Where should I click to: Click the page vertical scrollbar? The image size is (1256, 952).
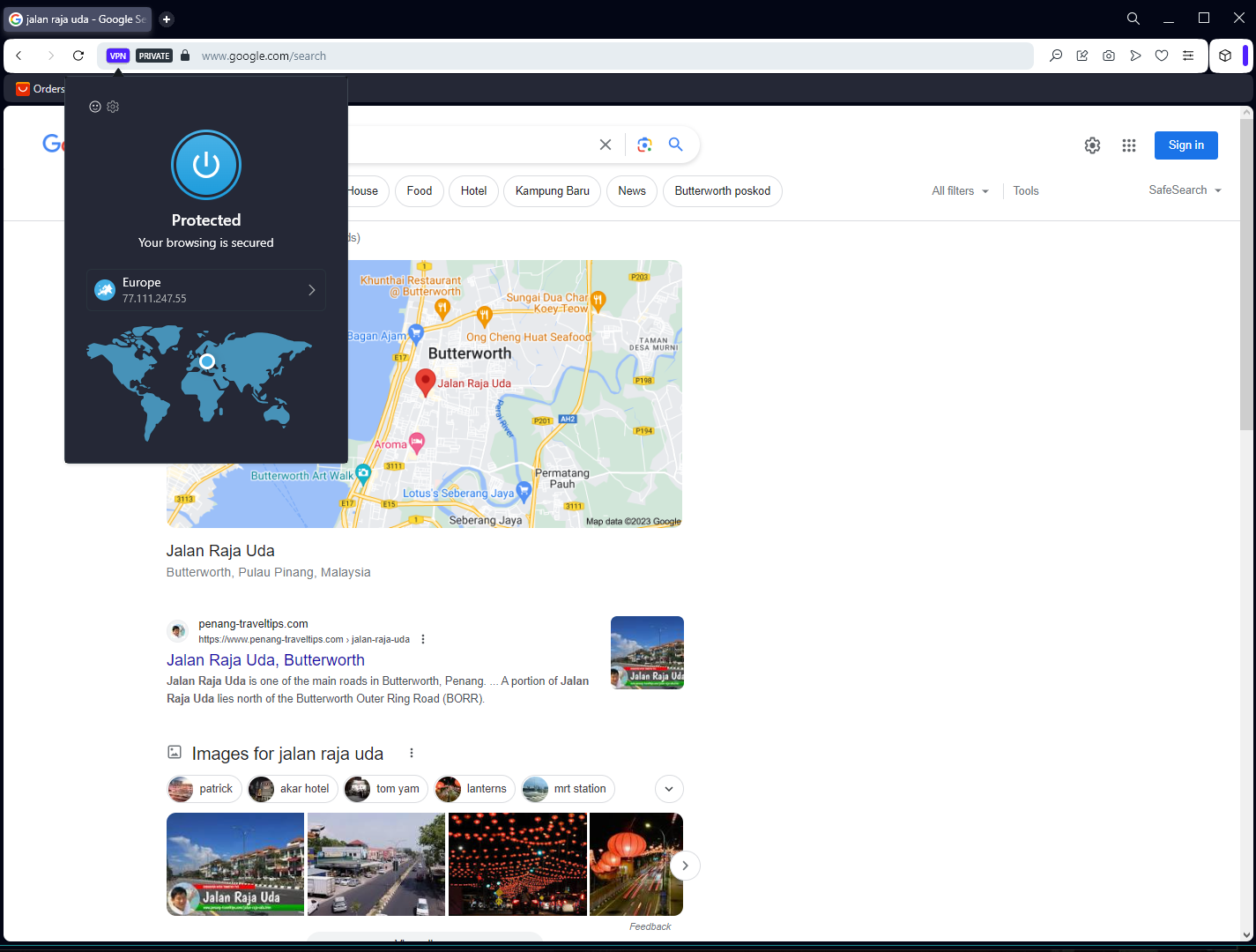pos(1246,273)
